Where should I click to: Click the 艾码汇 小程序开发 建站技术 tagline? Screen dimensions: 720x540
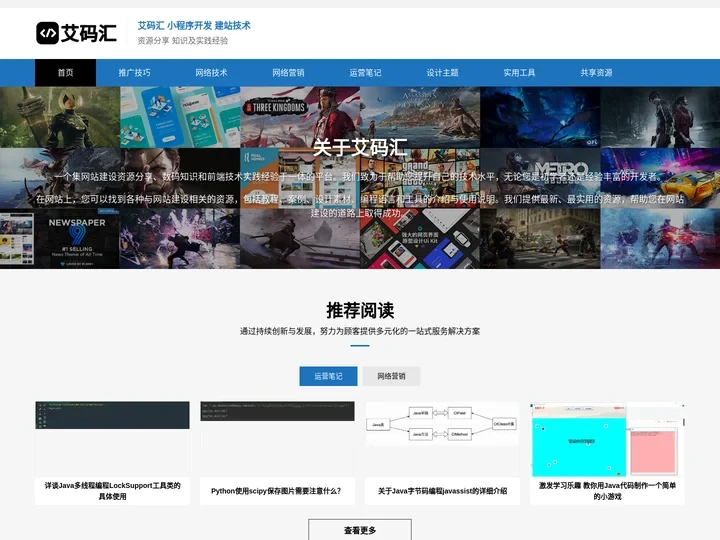[194, 26]
